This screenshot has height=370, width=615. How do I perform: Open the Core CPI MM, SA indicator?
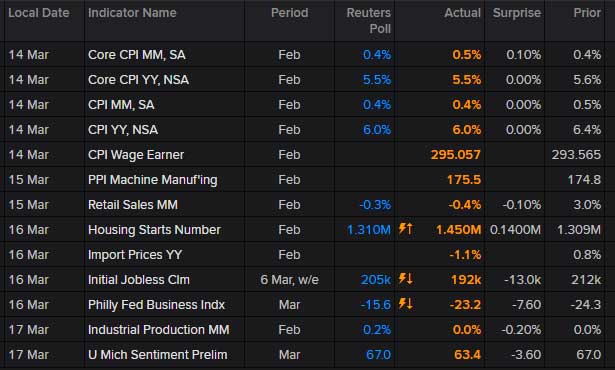pyautogui.click(x=136, y=55)
